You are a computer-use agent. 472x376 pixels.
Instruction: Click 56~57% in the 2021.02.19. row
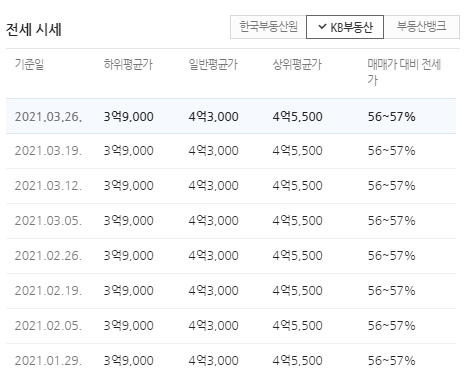(392, 291)
